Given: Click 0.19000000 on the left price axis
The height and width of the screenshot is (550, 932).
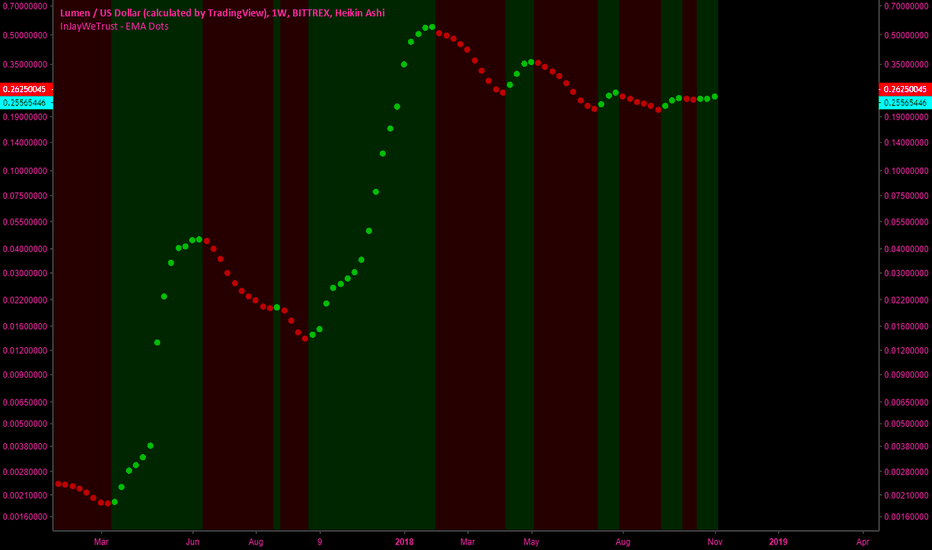Looking at the screenshot, I should [x=25, y=117].
